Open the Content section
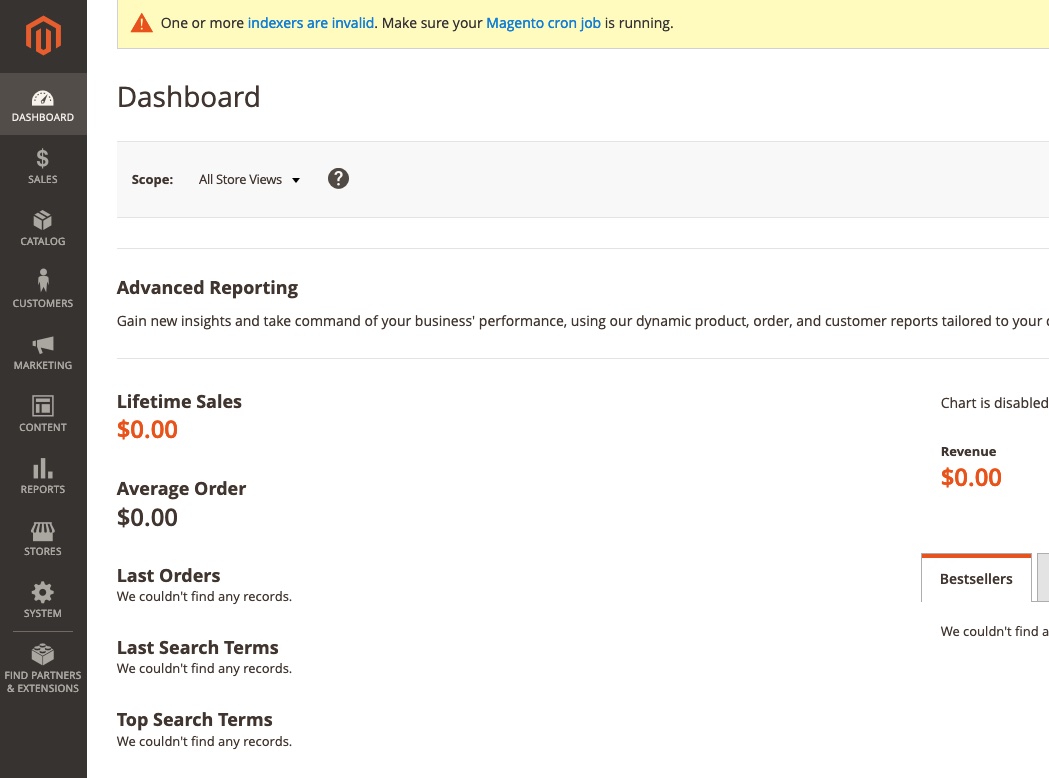Screen dimensions: 1049x778 tap(42, 414)
